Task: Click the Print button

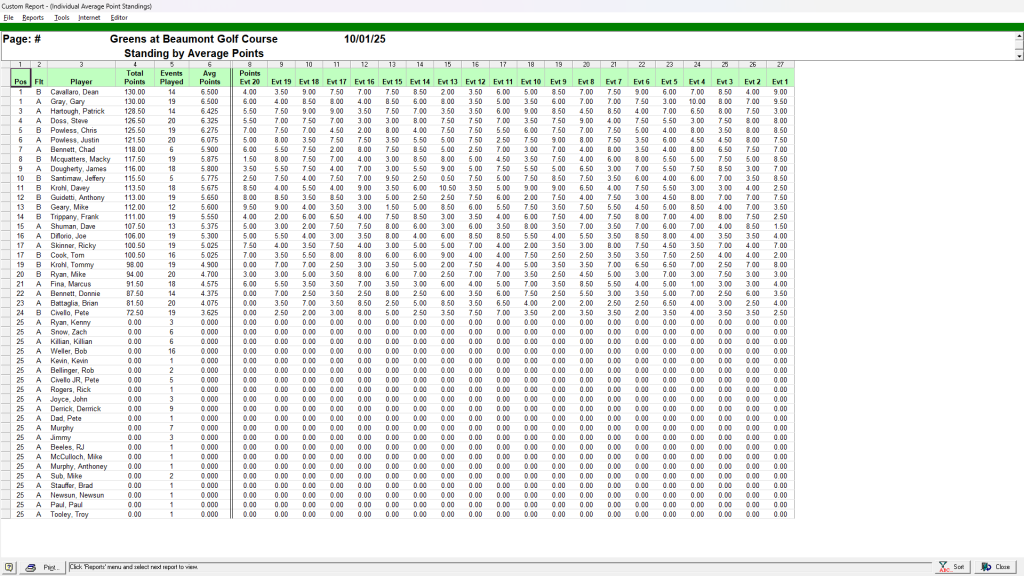Action: pos(43,567)
